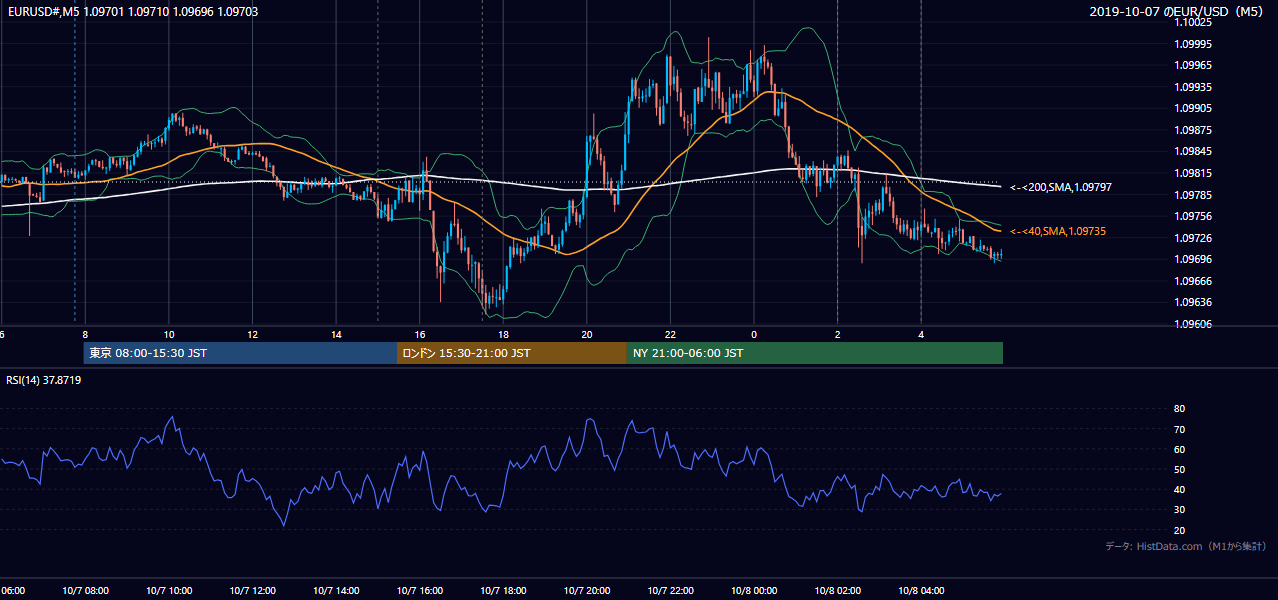Click hour 22 on price chart axis
This screenshot has height=600, width=1278.
tap(671, 334)
